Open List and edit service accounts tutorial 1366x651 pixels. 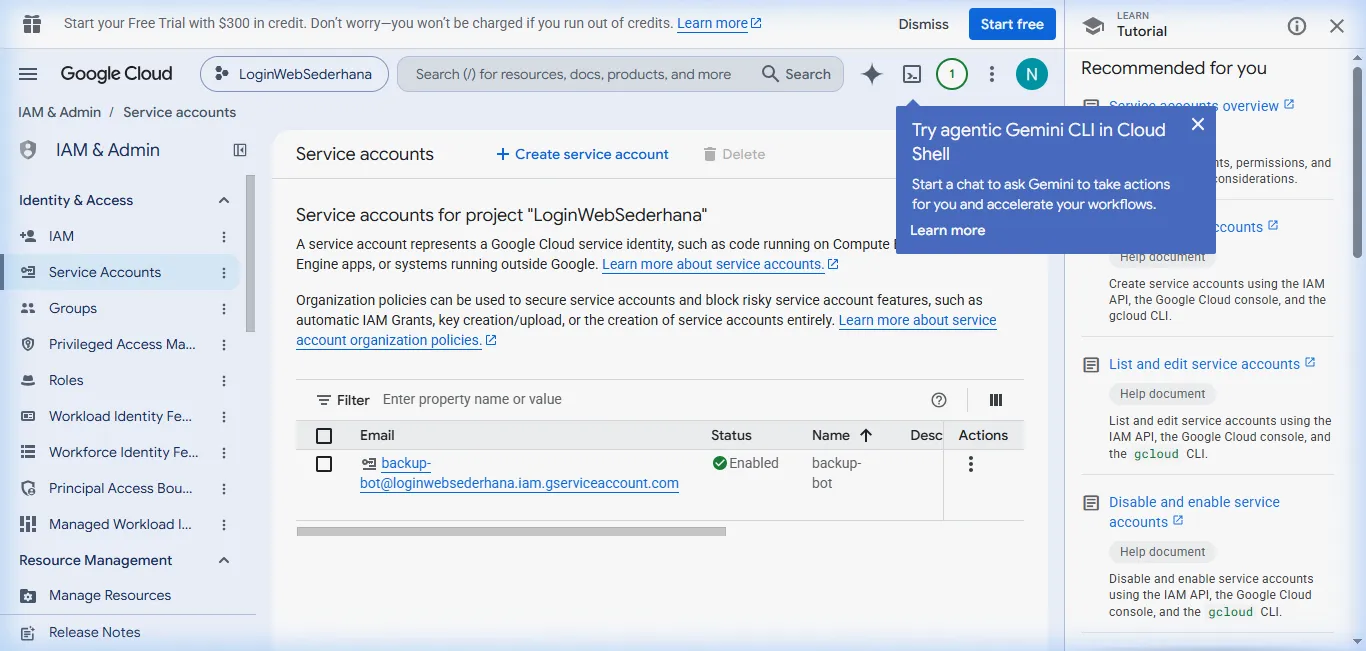click(x=1211, y=364)
